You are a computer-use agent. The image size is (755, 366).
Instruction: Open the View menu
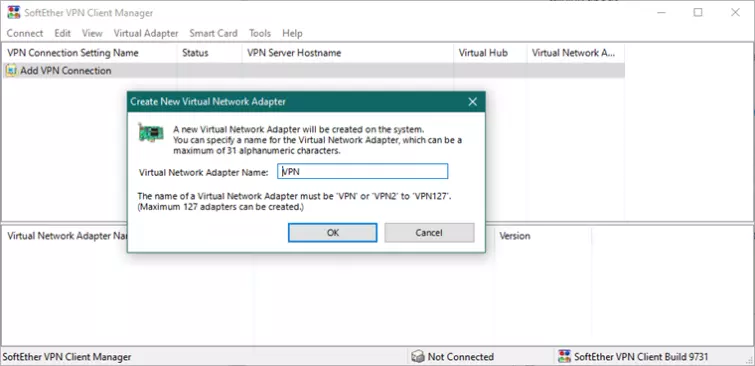(92, 33)
